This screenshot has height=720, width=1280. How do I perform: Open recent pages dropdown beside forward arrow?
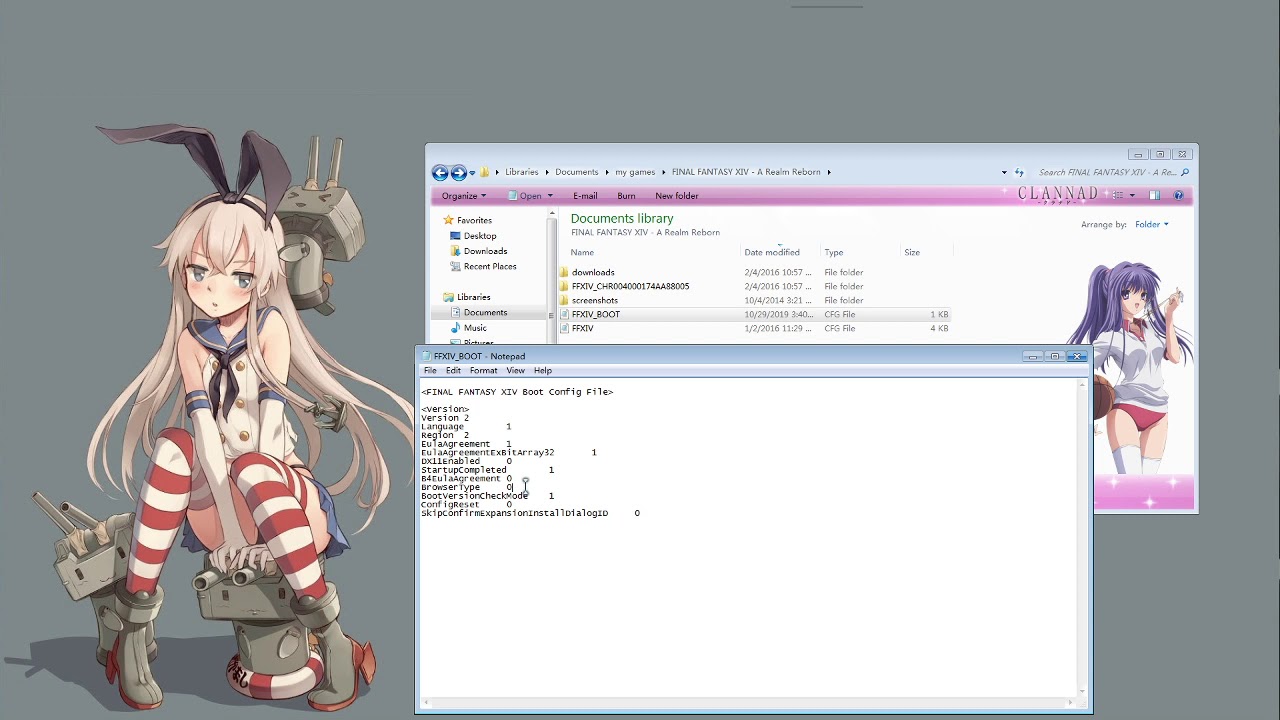[x=472, y=173]
